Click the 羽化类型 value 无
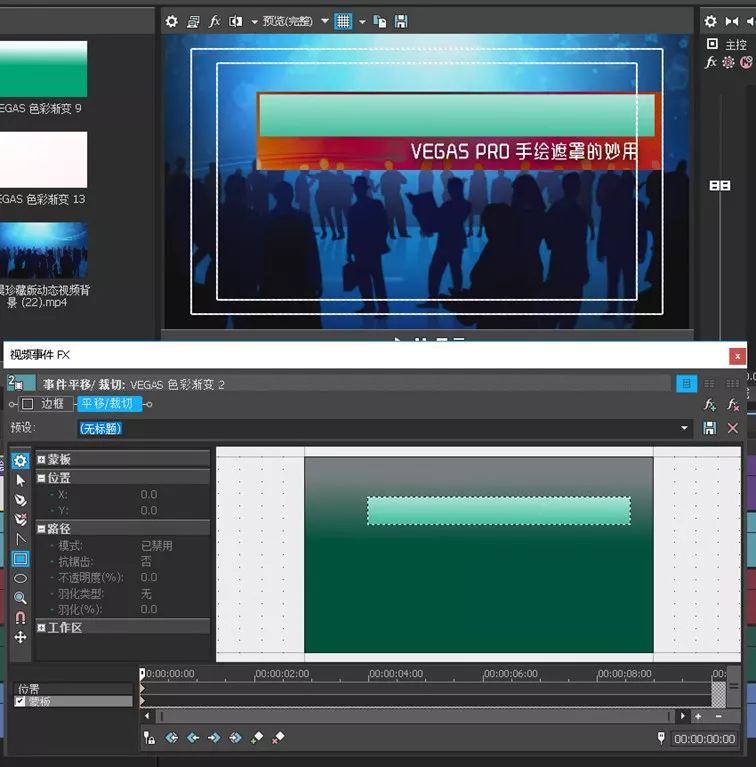Viewport: 756px width, 767px height. 146,594
